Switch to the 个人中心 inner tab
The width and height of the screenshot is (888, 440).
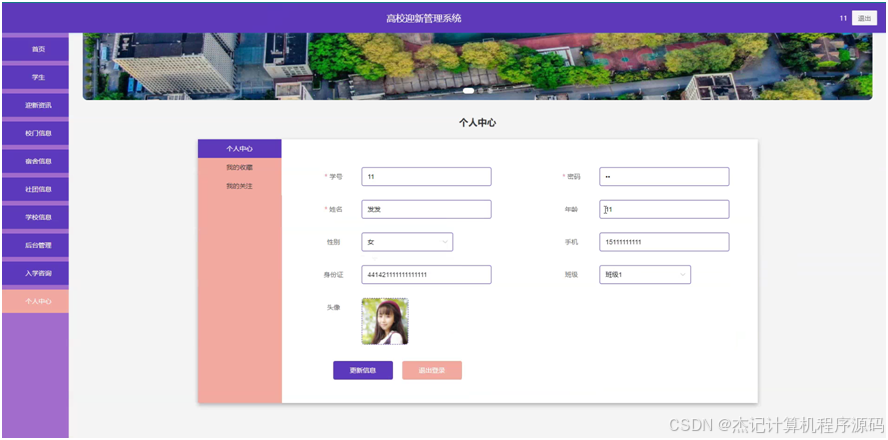coord(240,149)
